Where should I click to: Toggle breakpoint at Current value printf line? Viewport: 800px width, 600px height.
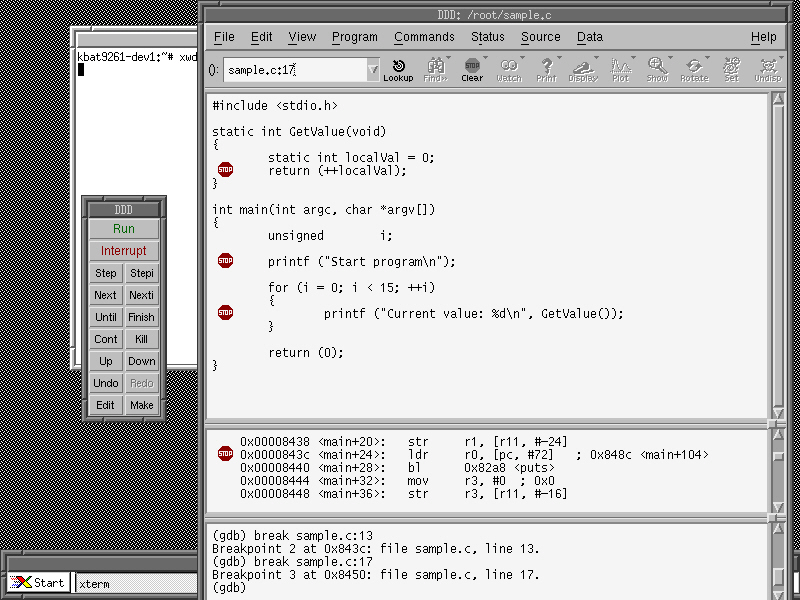pos(225,313)
